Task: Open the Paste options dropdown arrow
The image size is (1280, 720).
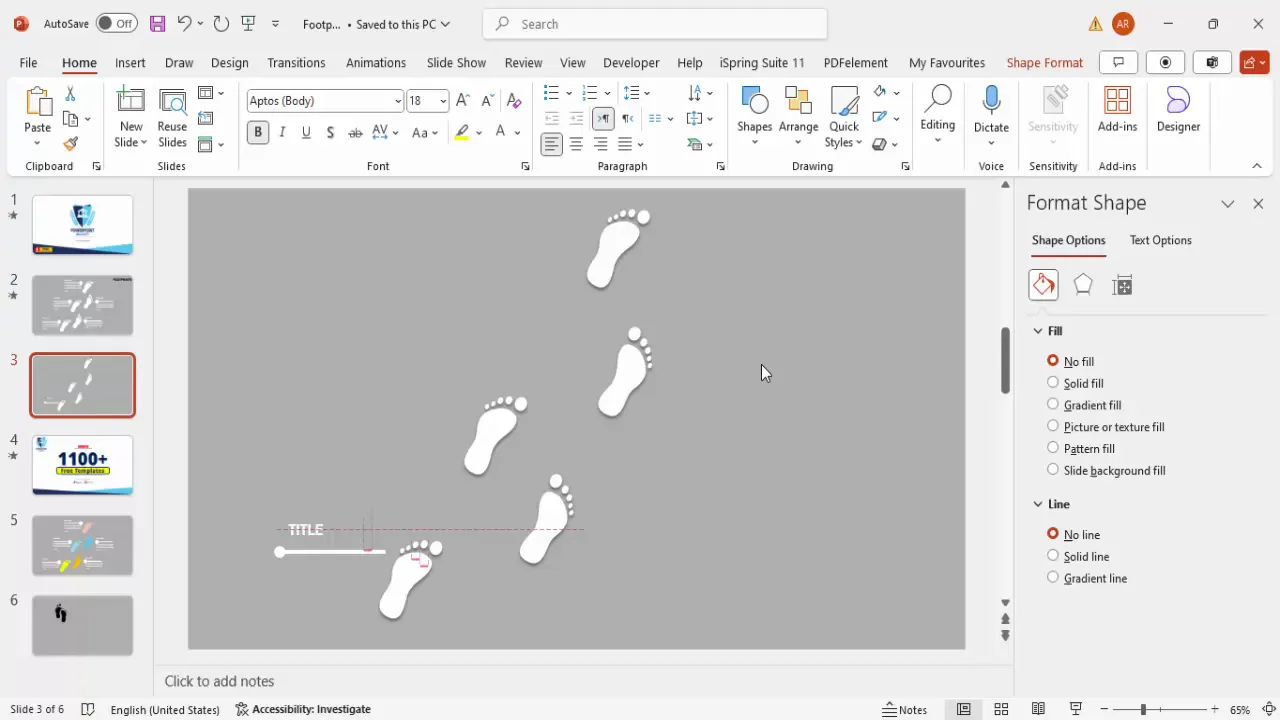Action: 37,143
